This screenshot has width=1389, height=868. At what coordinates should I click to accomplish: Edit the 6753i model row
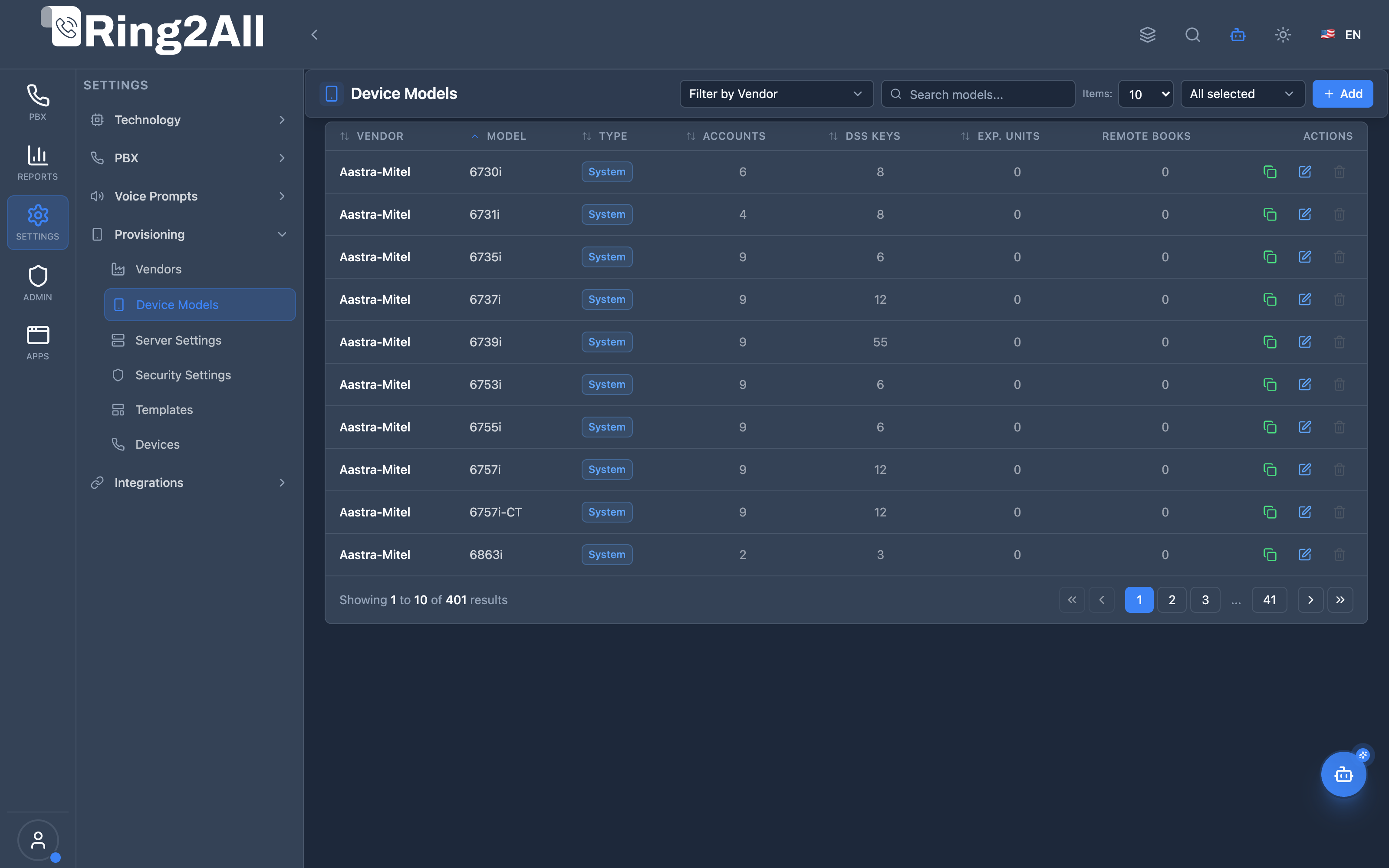point(1305,385)
